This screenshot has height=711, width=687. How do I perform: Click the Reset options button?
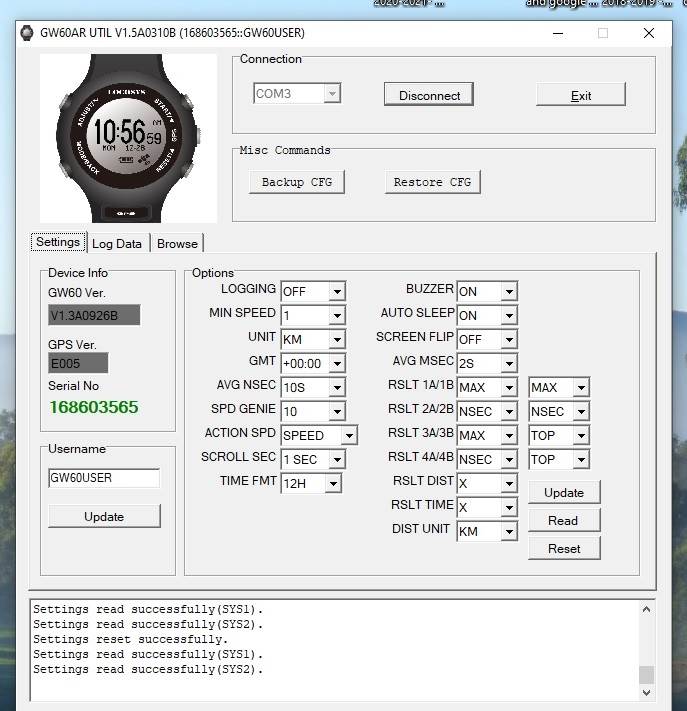(x=563, y=548)
